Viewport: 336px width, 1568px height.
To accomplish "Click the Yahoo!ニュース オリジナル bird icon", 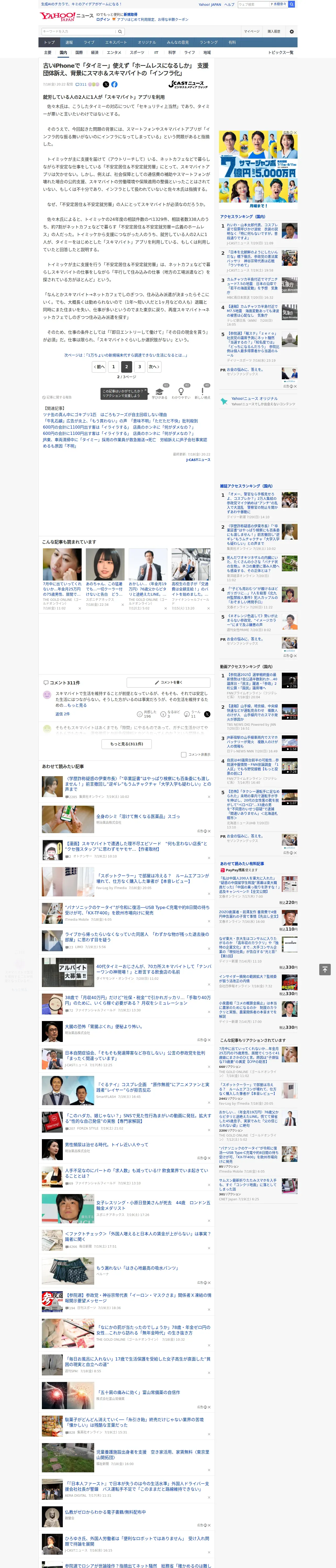I will coord(225,402).
